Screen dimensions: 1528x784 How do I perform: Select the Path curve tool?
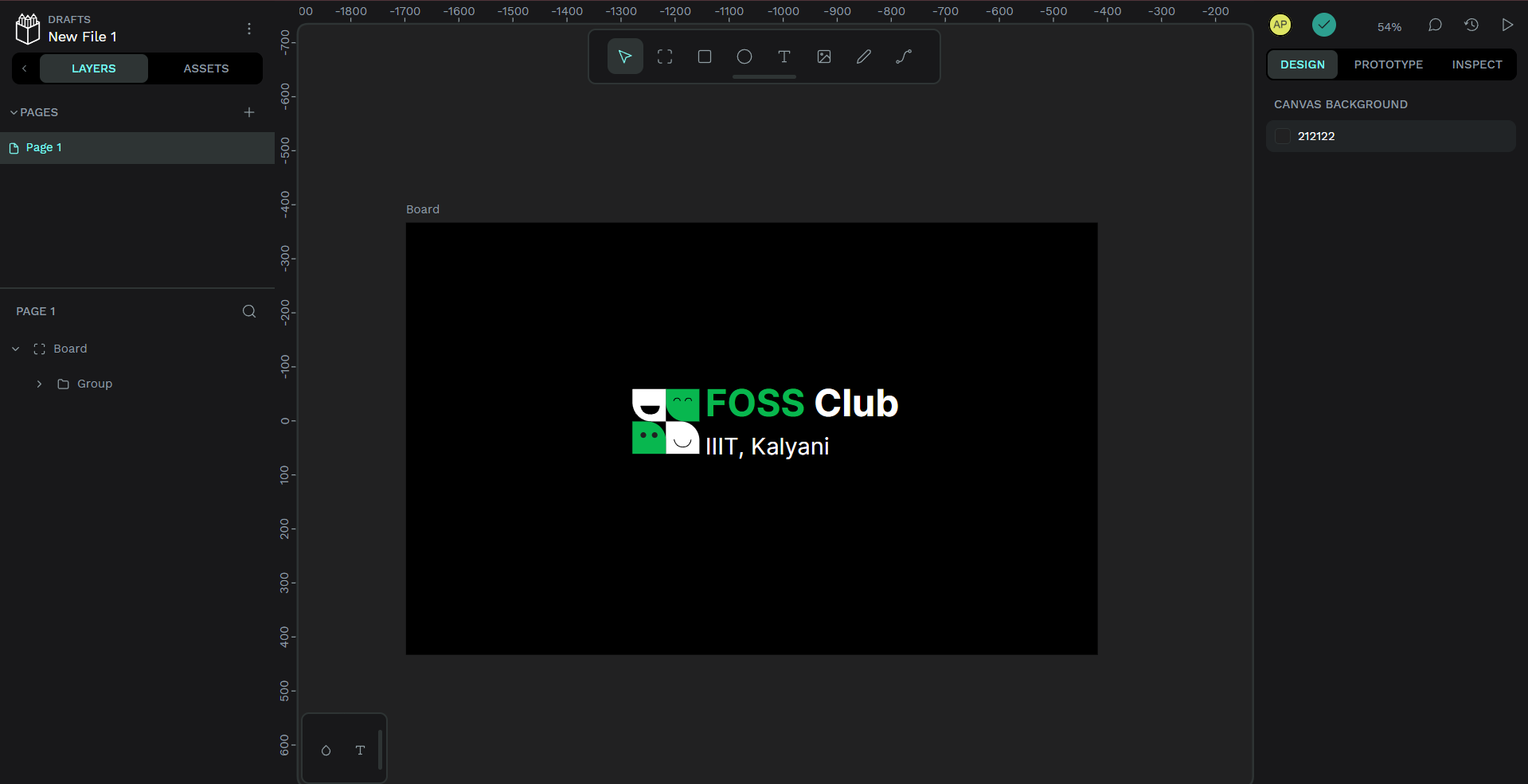(x=904, y=57)
